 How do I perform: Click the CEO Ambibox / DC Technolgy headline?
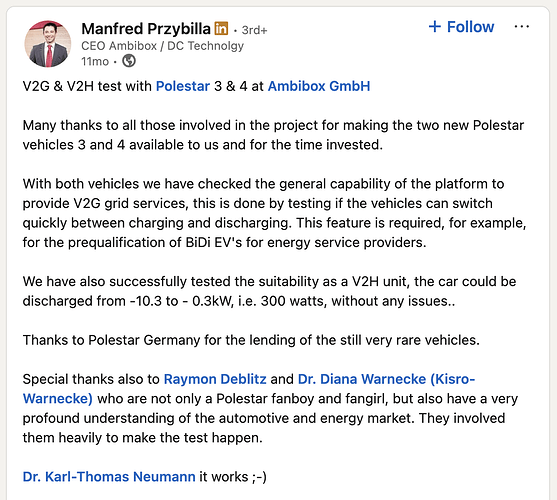162,46
